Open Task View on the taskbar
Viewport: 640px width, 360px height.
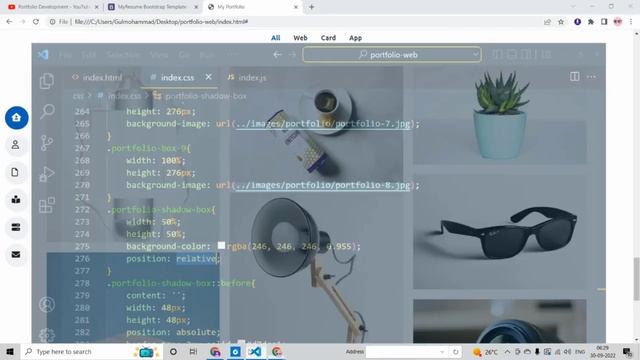pos(193,351)
